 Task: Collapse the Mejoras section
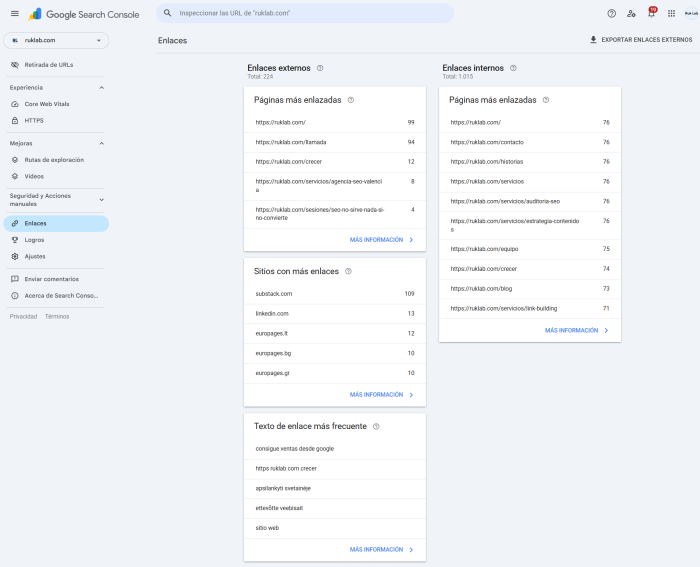pos(101,143)
